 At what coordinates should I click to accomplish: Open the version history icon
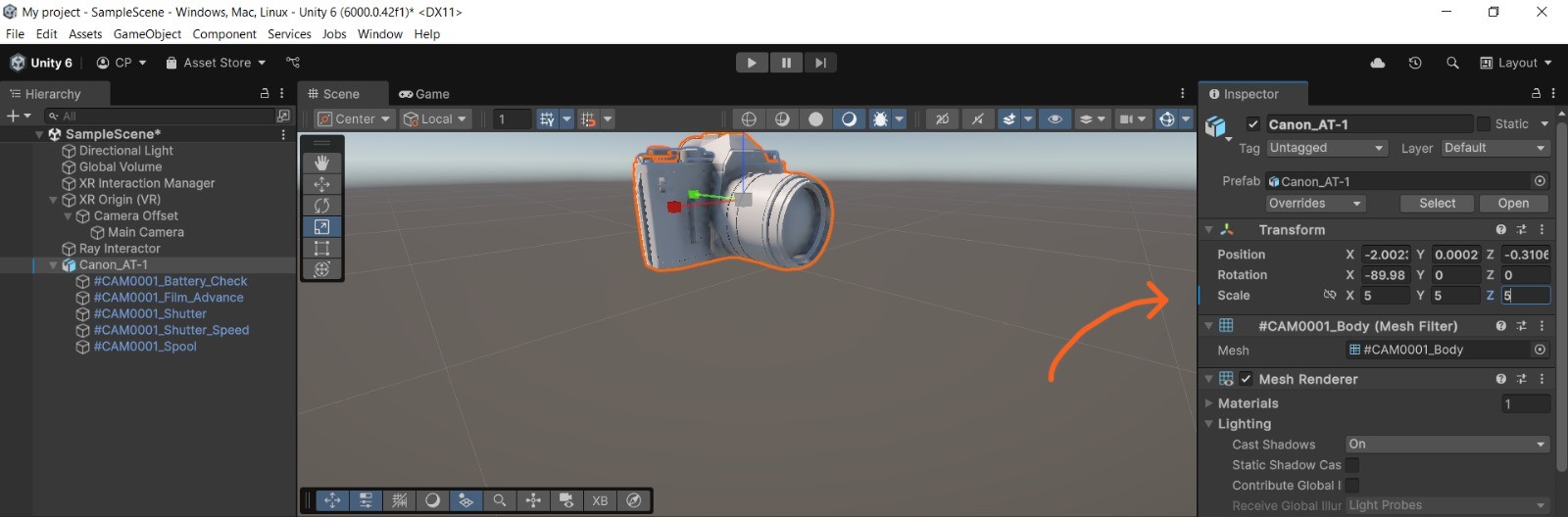(1415, 63)
